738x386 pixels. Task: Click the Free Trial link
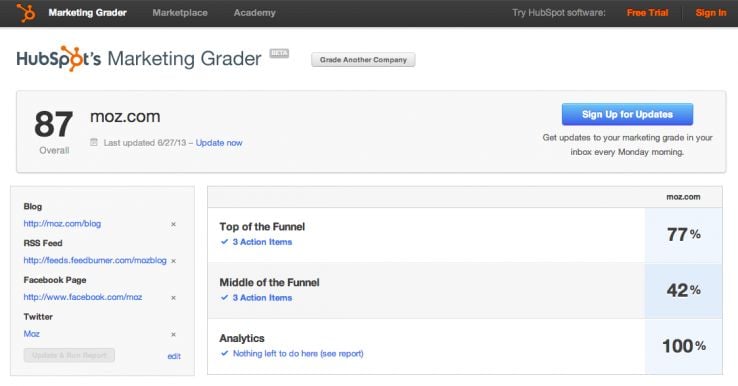point(647,13)
